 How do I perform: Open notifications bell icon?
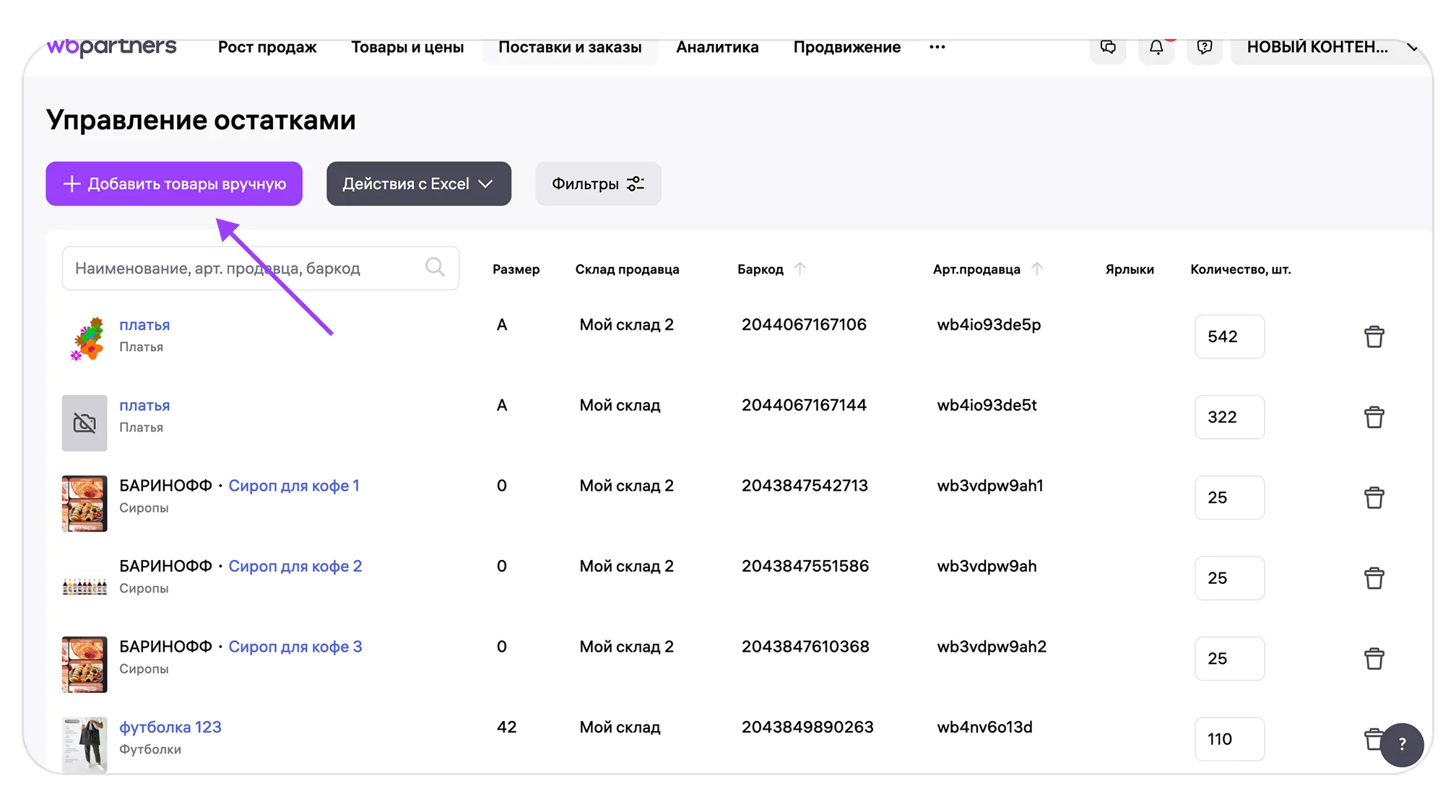pos(1156,48)
